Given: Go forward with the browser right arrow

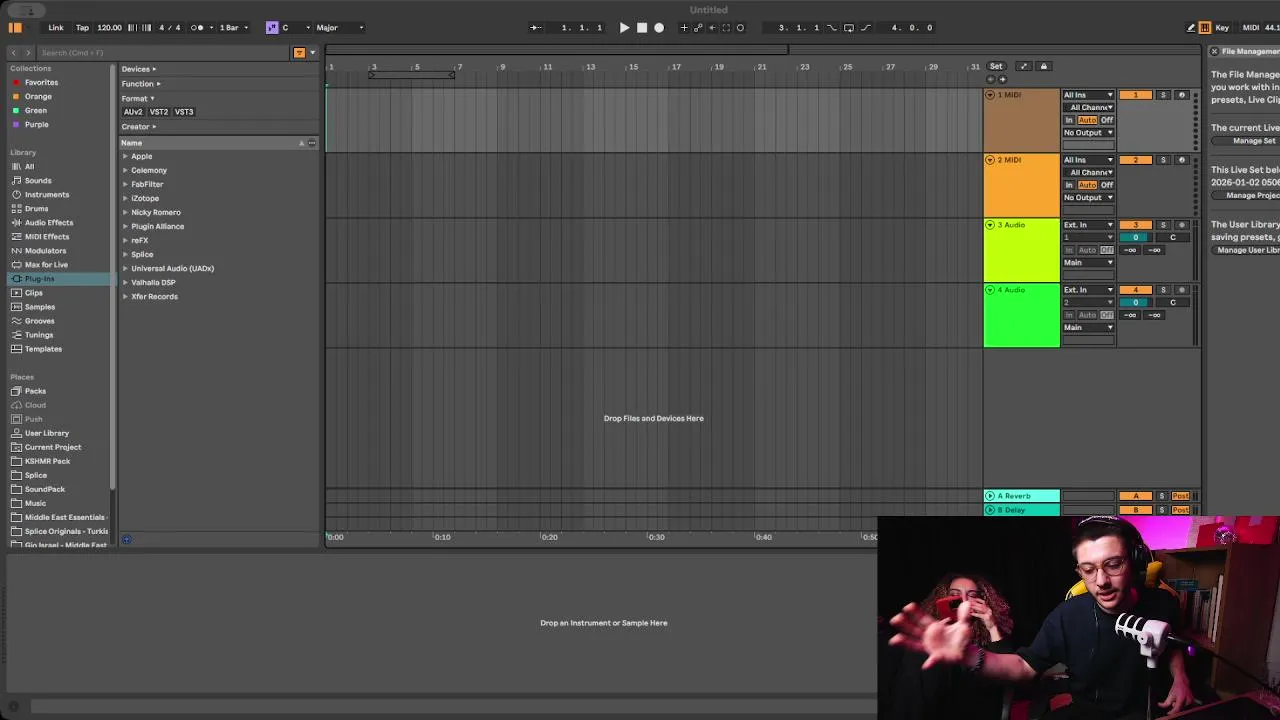Looking at the screenshot, I should 27,52.
